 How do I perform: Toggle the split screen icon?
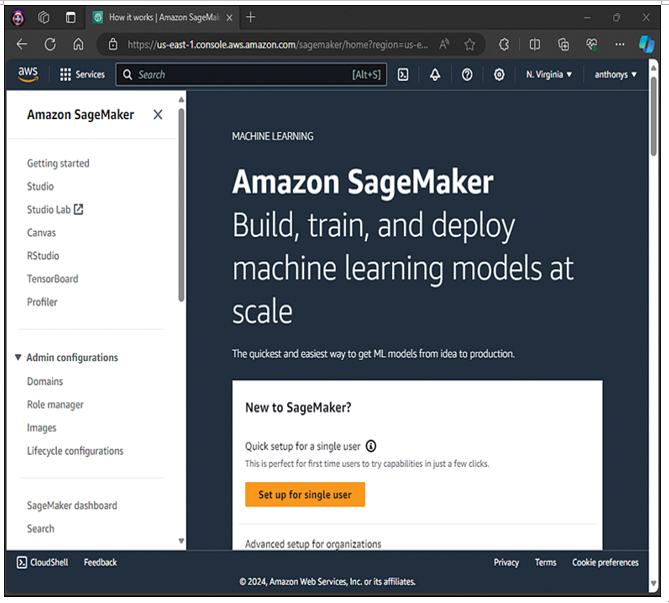click(535, 44)
